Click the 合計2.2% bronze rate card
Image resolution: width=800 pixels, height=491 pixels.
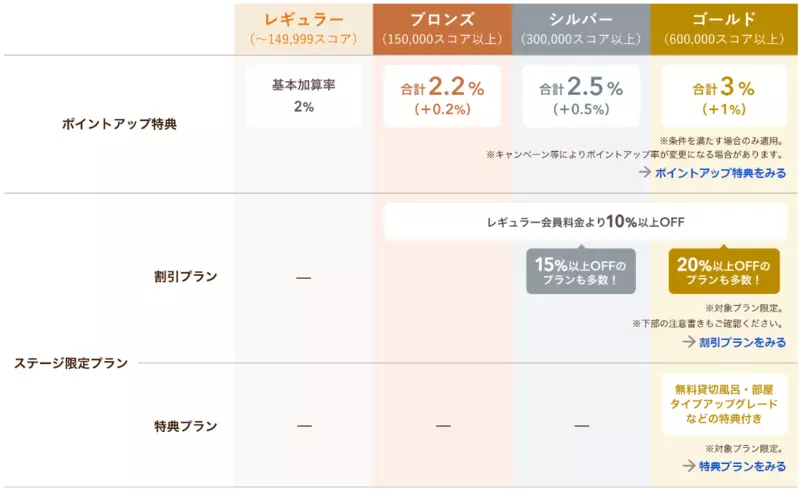[x=442, y=96]
